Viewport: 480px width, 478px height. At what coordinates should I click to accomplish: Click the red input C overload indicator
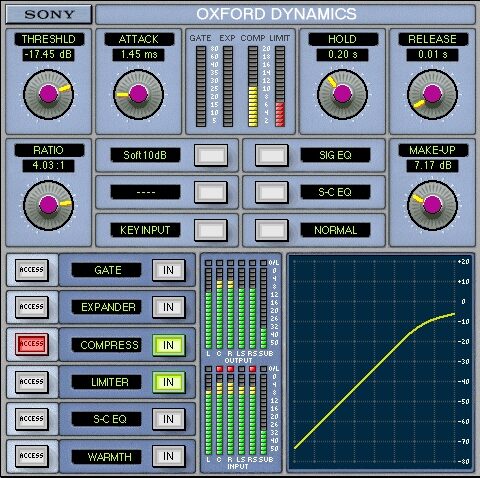219,369
